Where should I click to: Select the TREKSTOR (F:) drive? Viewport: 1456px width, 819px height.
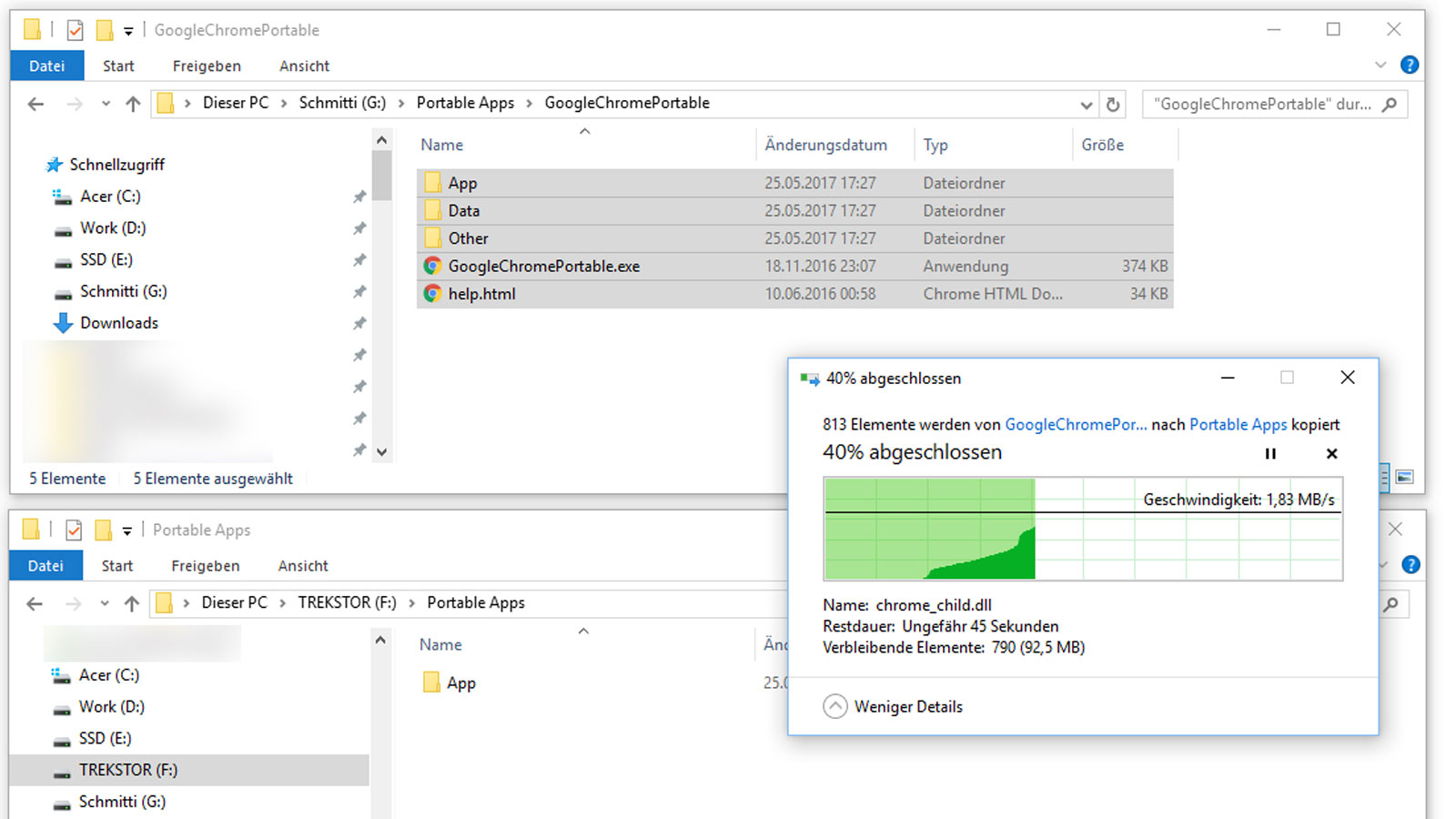pyautogui.click(x=129, y=770)
